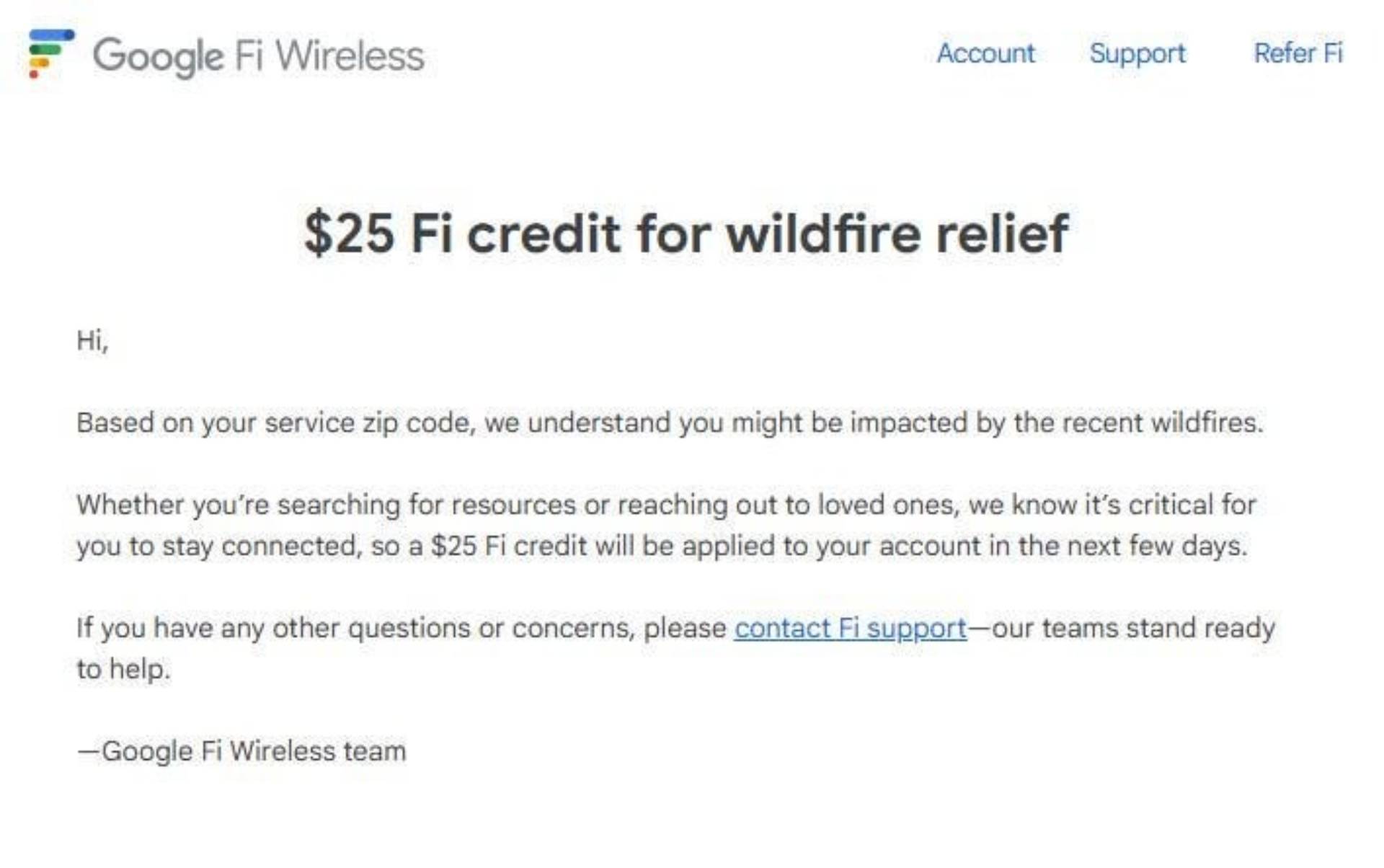Click the "Hi," greeting text
The width and height of the screenshot is (1384, 868).
coord(92,340)
